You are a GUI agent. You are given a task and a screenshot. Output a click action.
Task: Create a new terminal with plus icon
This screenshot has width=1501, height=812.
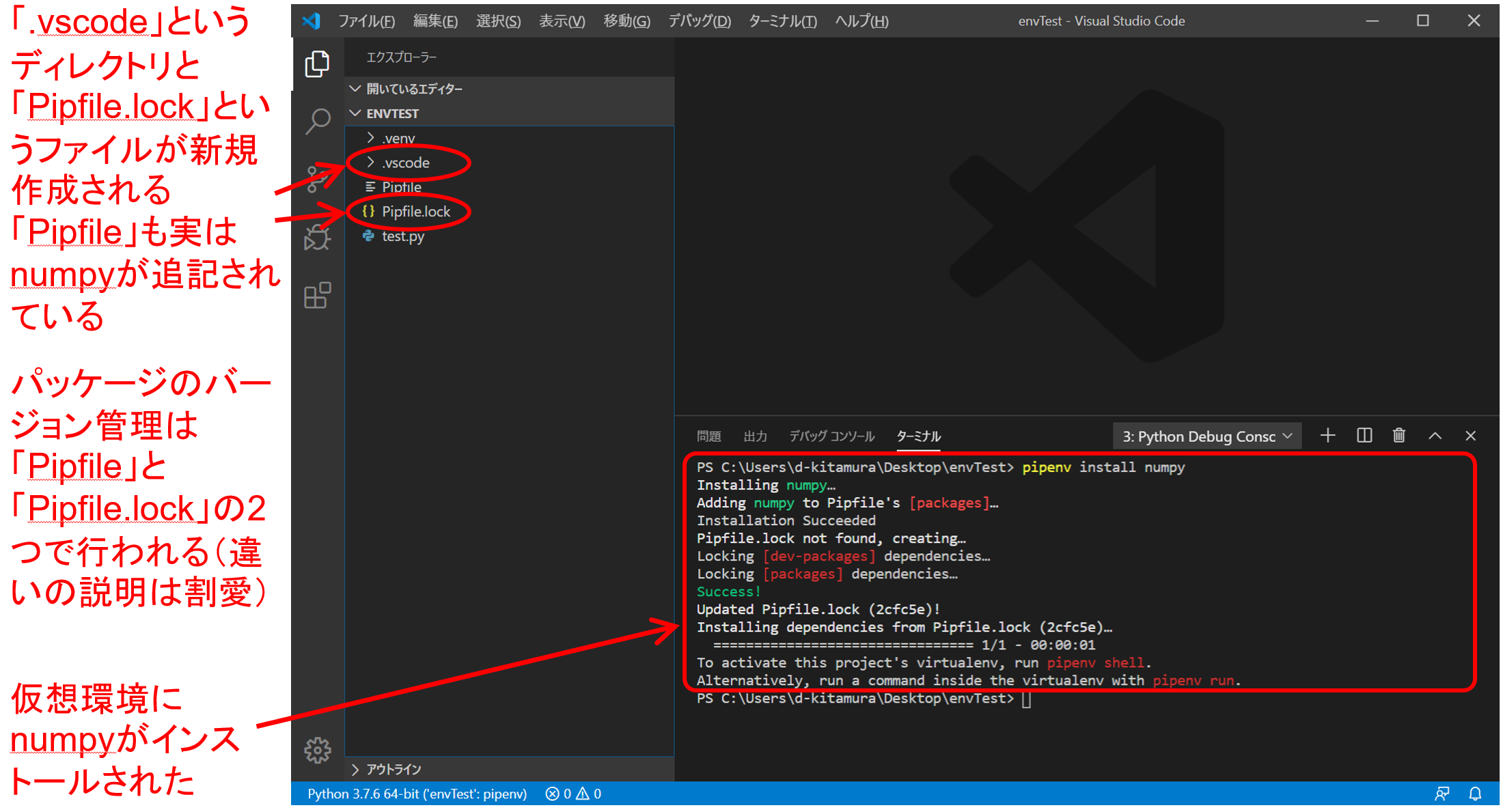[x=1327, y=436]
